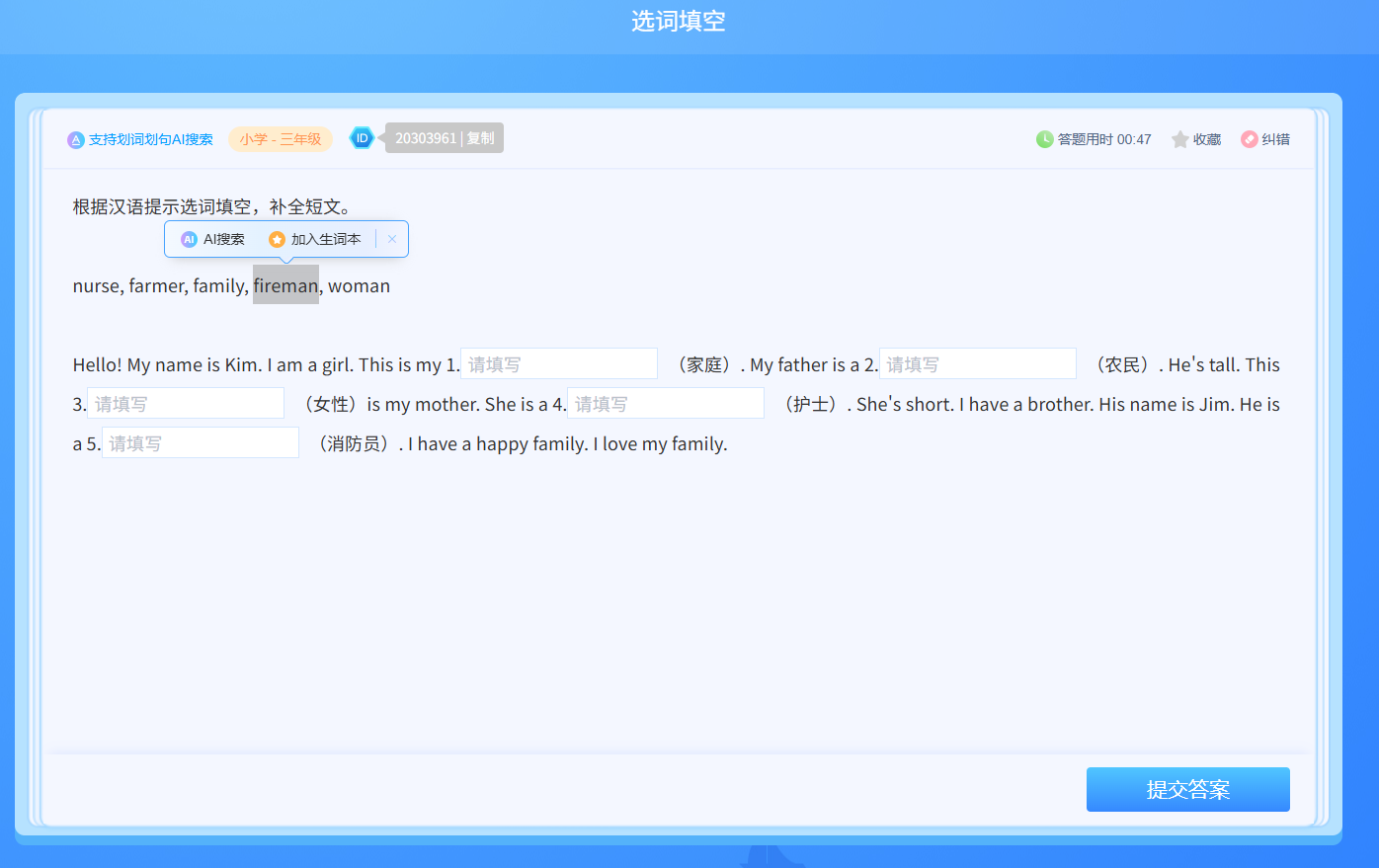Screen dimensions: 1379x868
Task: Click the star 收藏 favorite icon
Action: pyautogui.click(x=1179, y=139)
